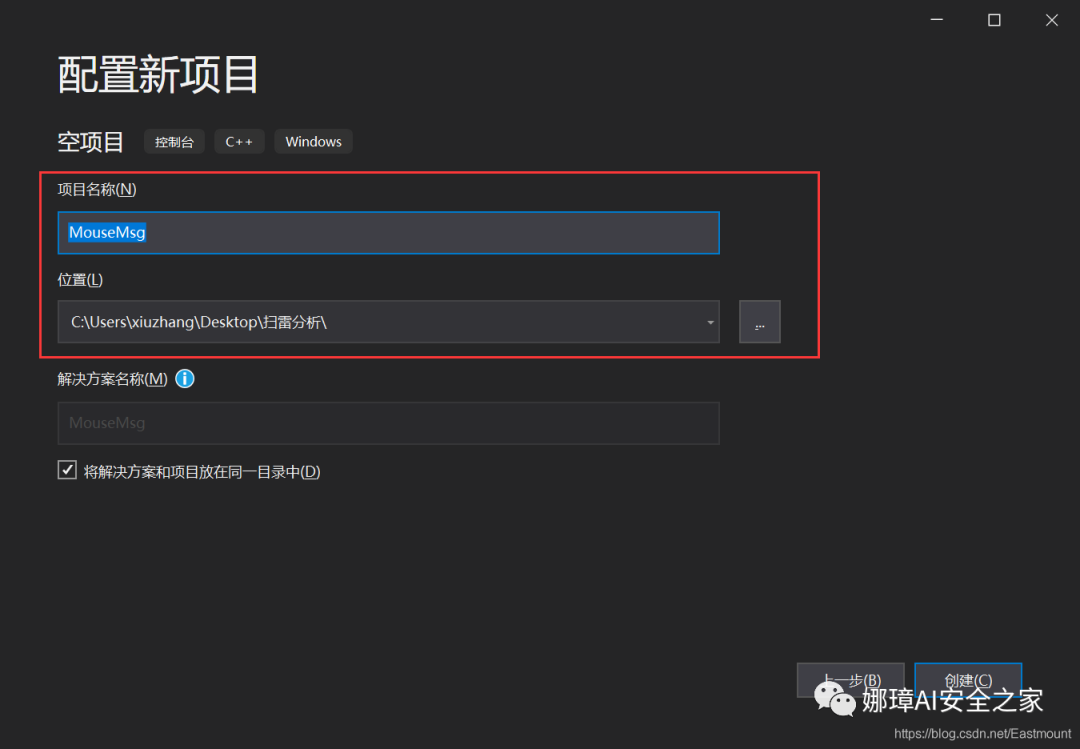The width and height of the screenshot is (1080, 749).
Task: Click the C++ tag label
Action: pyautogui.click(x=239, y=142)
